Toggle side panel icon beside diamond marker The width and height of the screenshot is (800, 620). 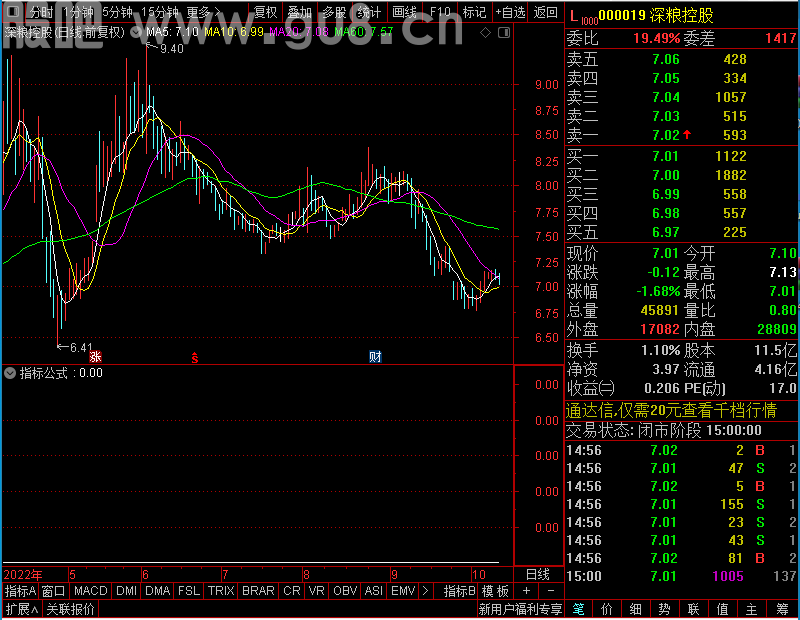[504, 33]
